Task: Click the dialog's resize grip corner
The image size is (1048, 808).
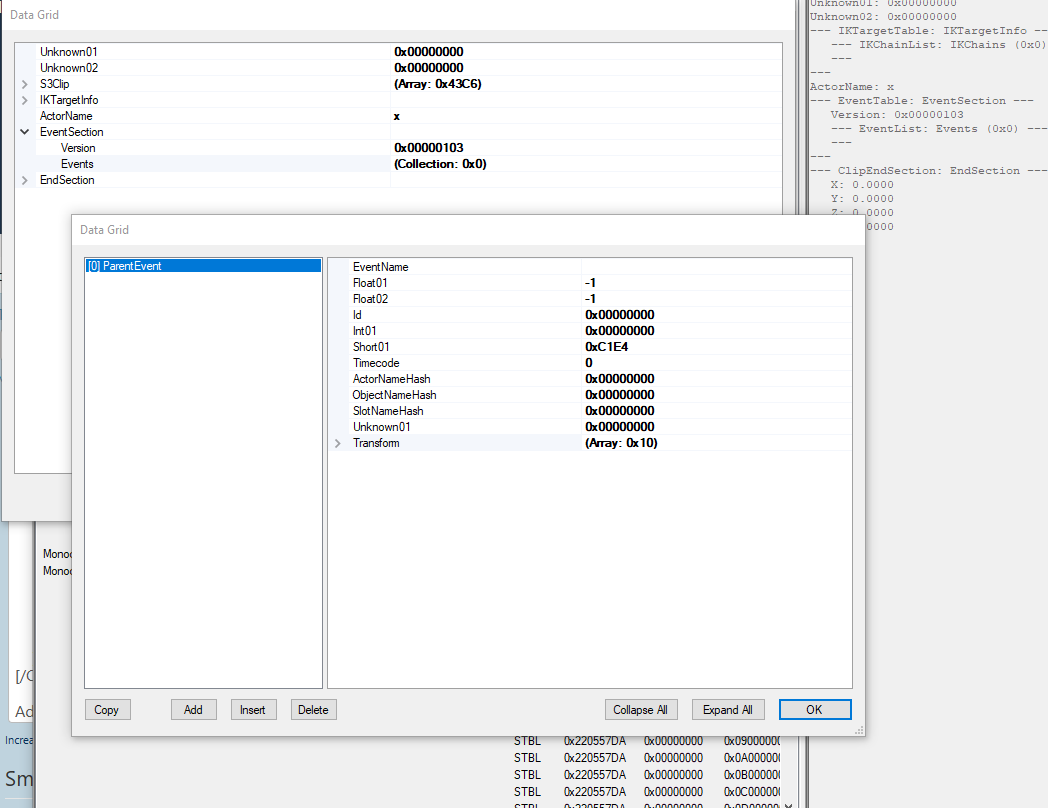Action: 859,731
